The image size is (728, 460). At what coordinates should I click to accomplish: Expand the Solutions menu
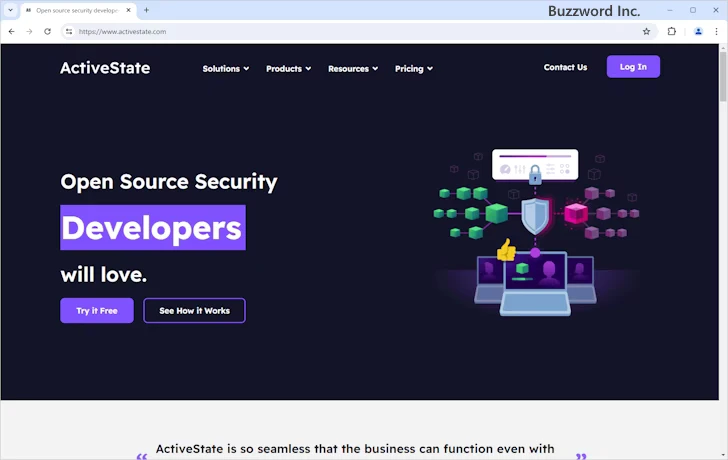[x=226, y=69]
